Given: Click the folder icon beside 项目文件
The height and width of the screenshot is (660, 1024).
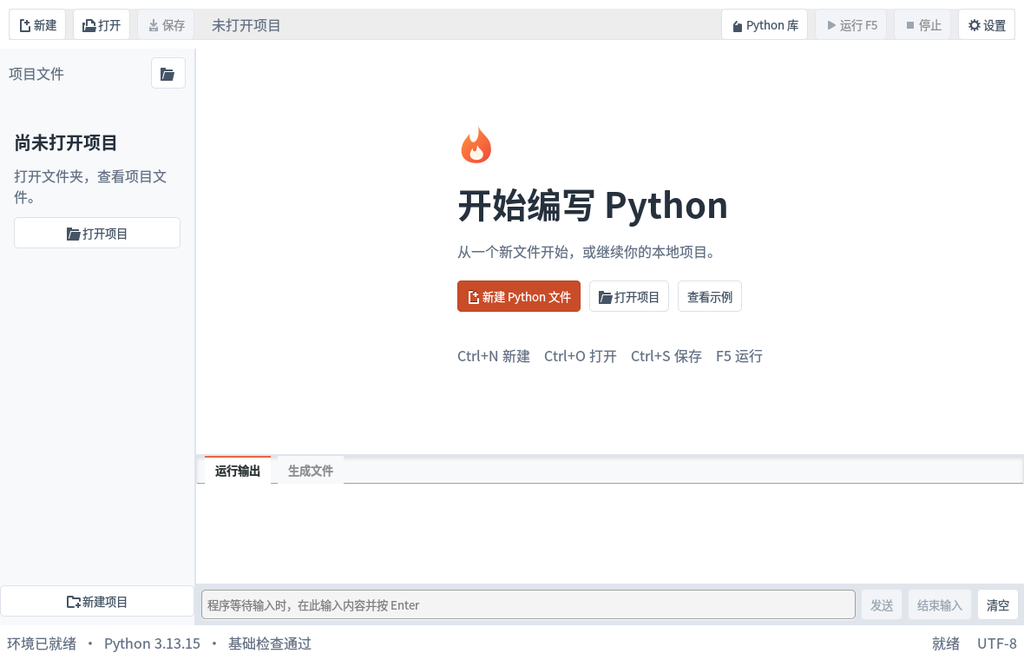Looking at the screenshot, I should point(168,74).
